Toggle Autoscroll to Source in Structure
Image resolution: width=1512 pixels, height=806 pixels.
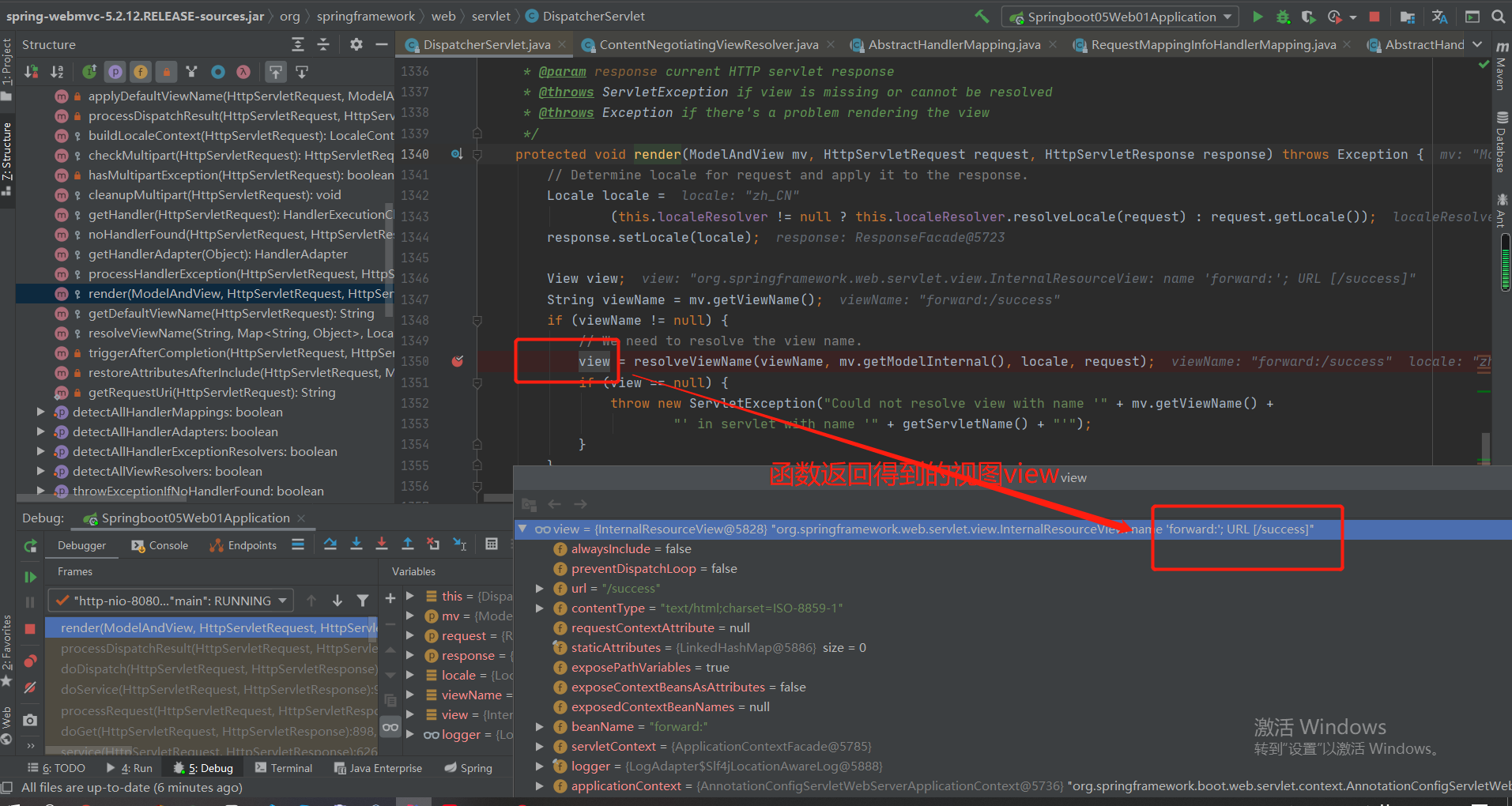coord(275,72)
